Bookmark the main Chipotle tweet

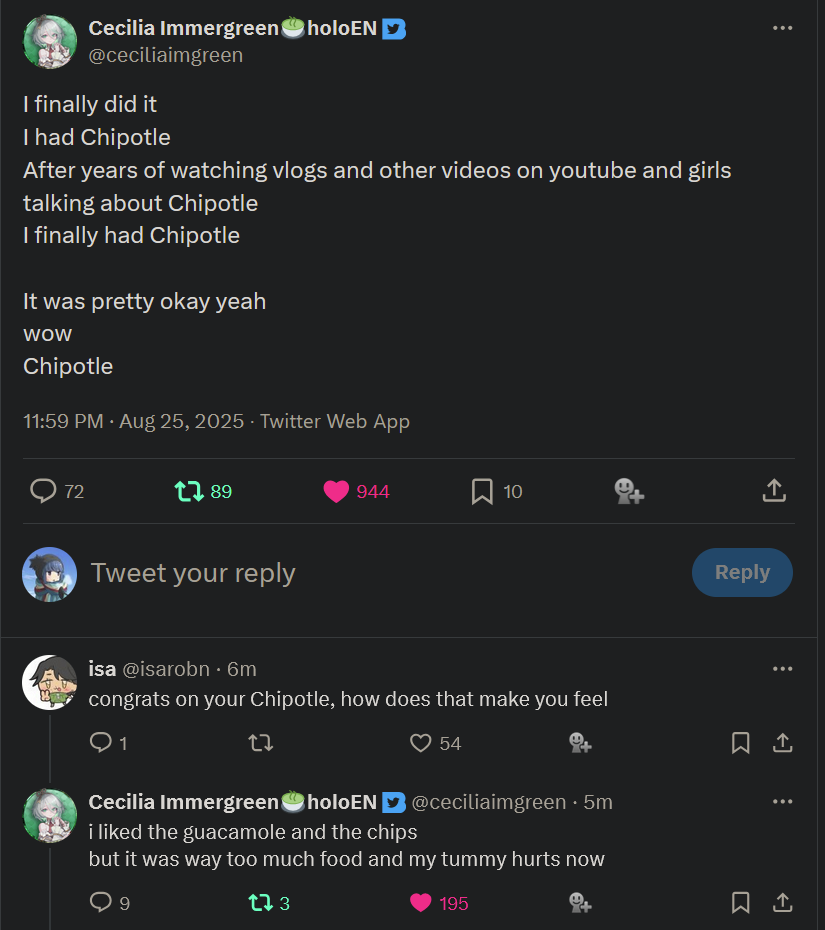482,491
